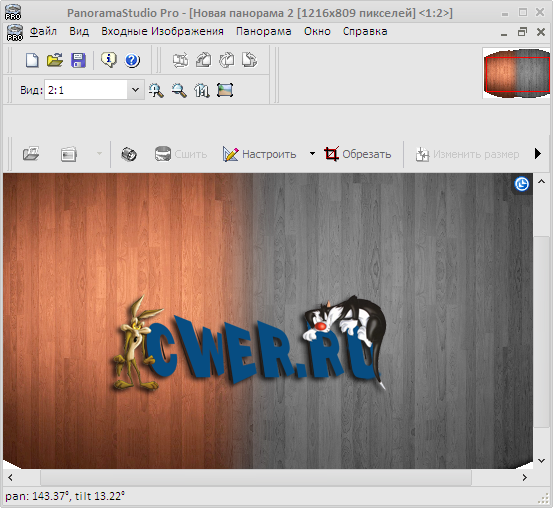Zoom out with magnifier minus icon
Screen dimensions: 553x508
coord(179,90)
